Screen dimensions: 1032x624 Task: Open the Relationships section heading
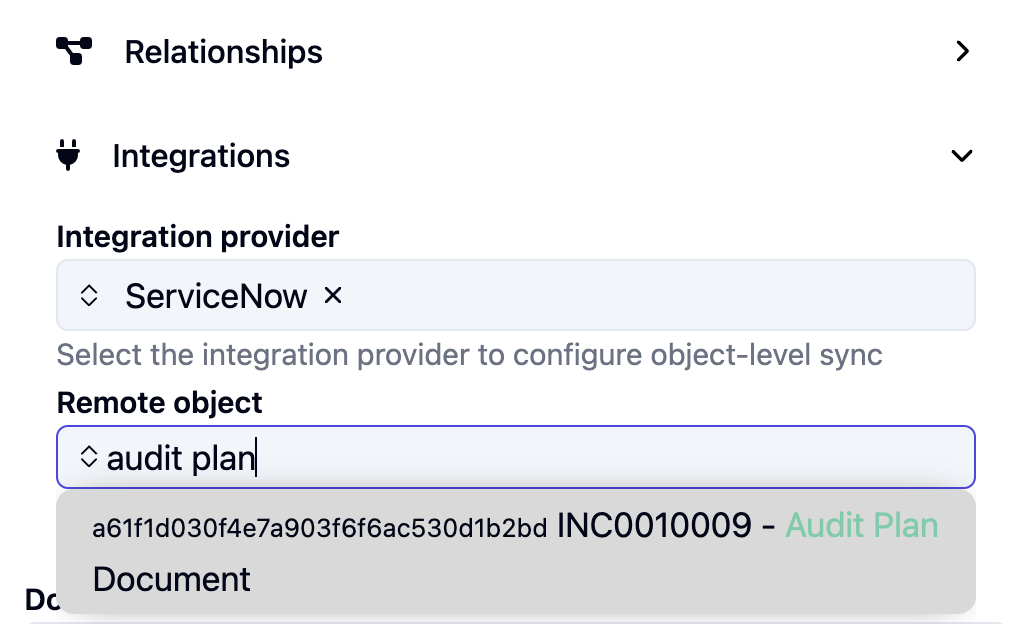pyautogui.click(x=224, y=52)
